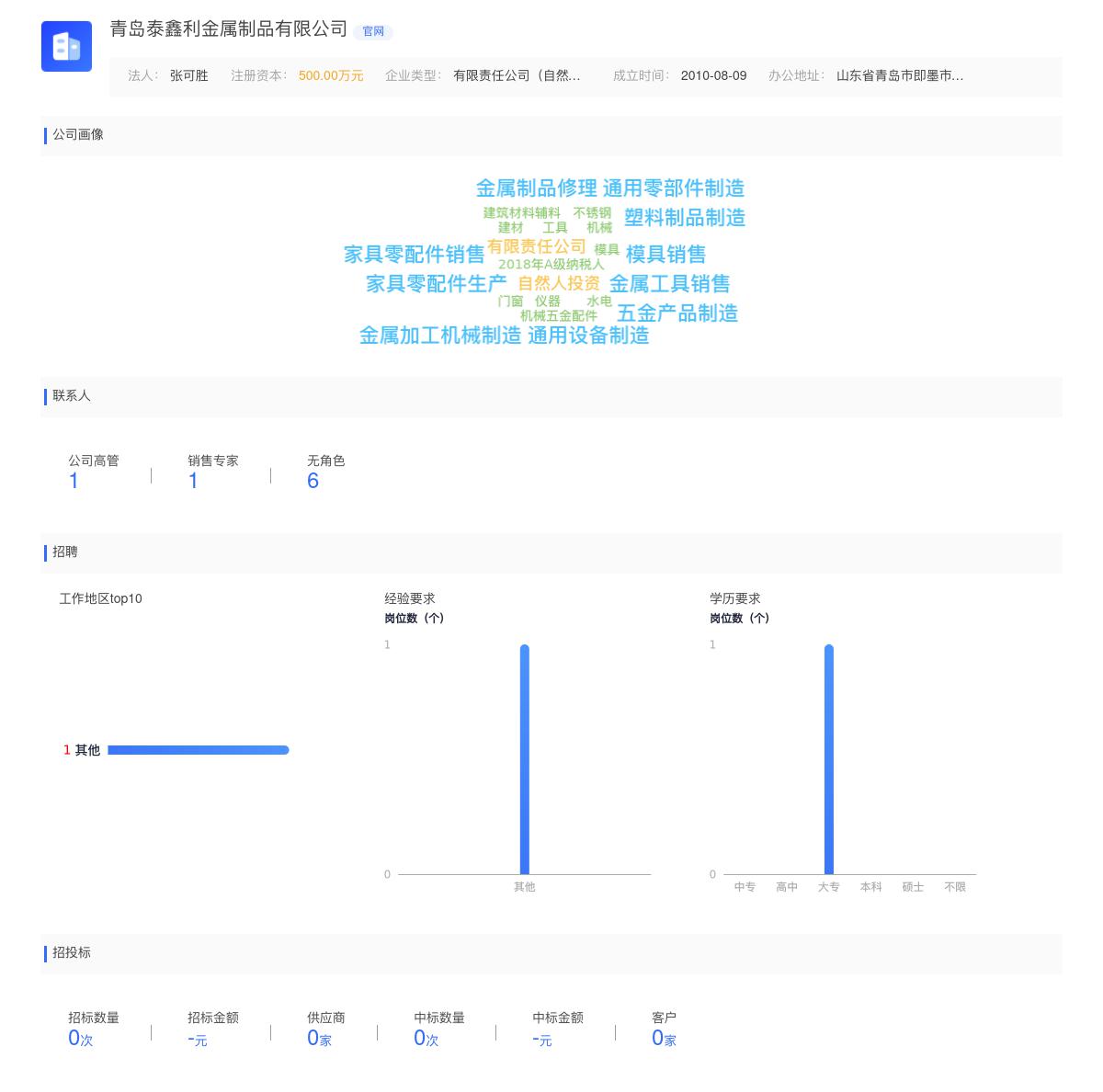The width and height of the screenshot is (1103, 1092).
Task: Click registered capital 500.00万元
Action: (331, 75)
